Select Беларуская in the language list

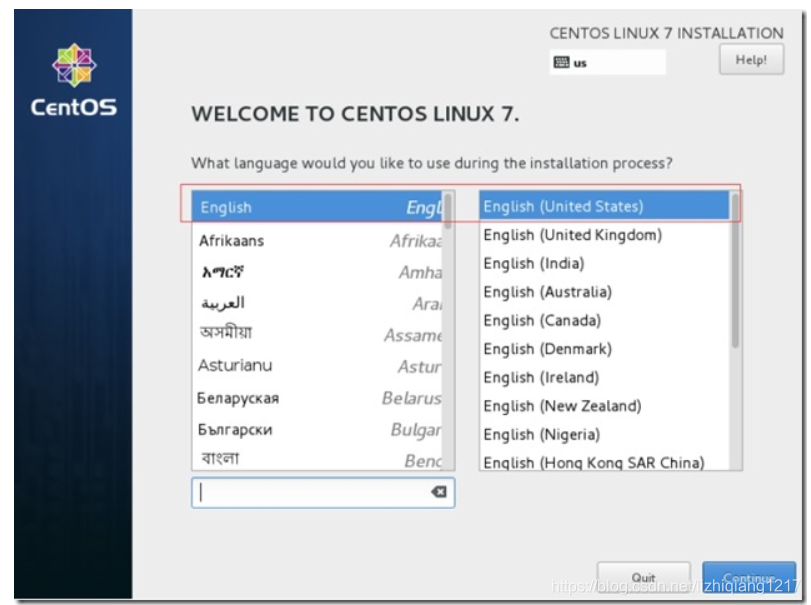point(317,398)
